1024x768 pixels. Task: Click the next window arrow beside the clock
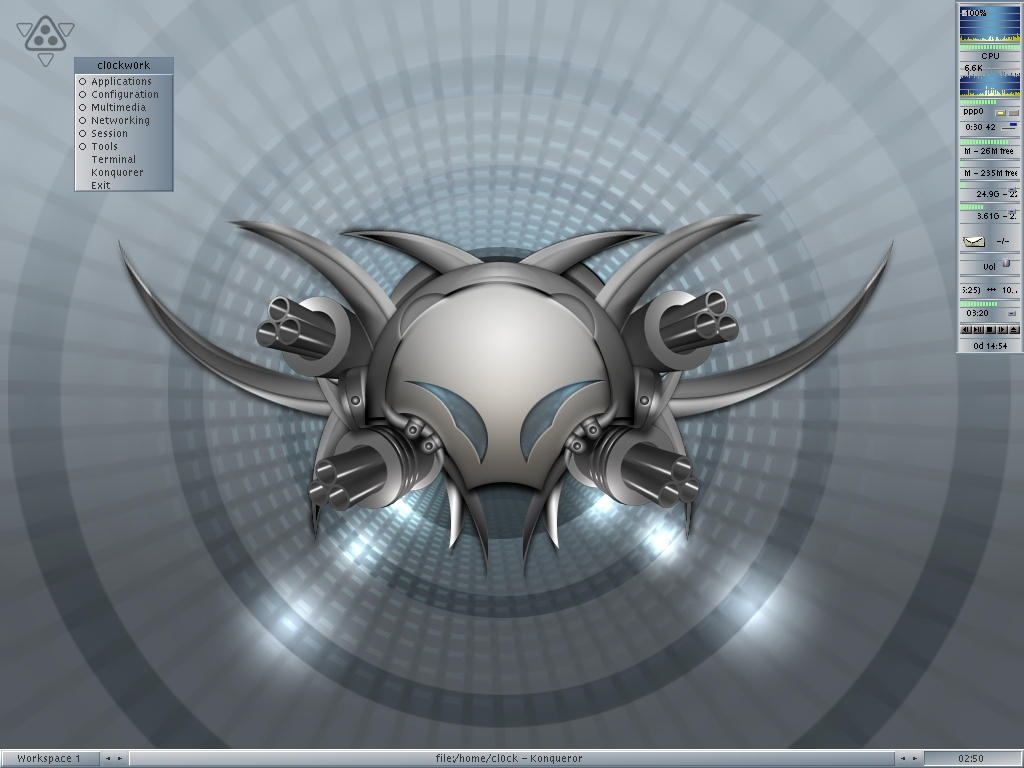pyautogui.click(x=913, y=759)
